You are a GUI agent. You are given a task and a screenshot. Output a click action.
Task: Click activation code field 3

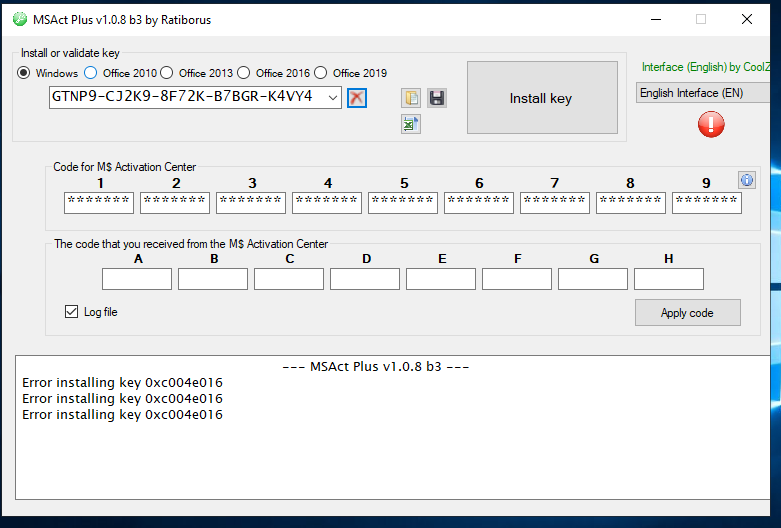[x=251, y=203]
